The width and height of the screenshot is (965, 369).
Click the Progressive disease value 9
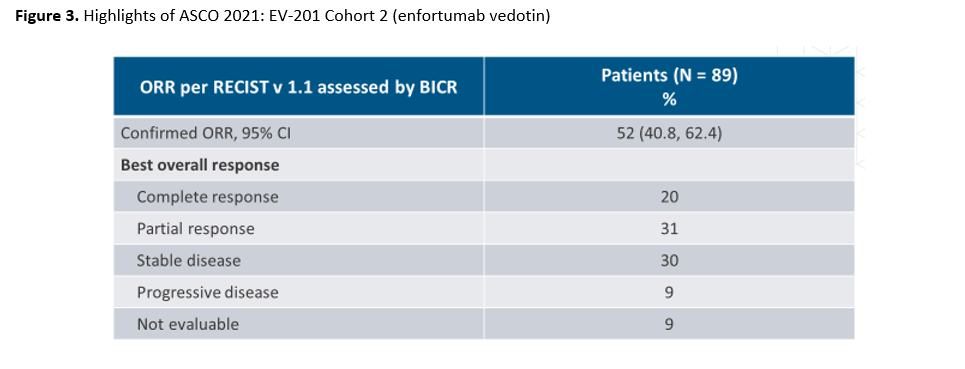(x=669, y=292)
